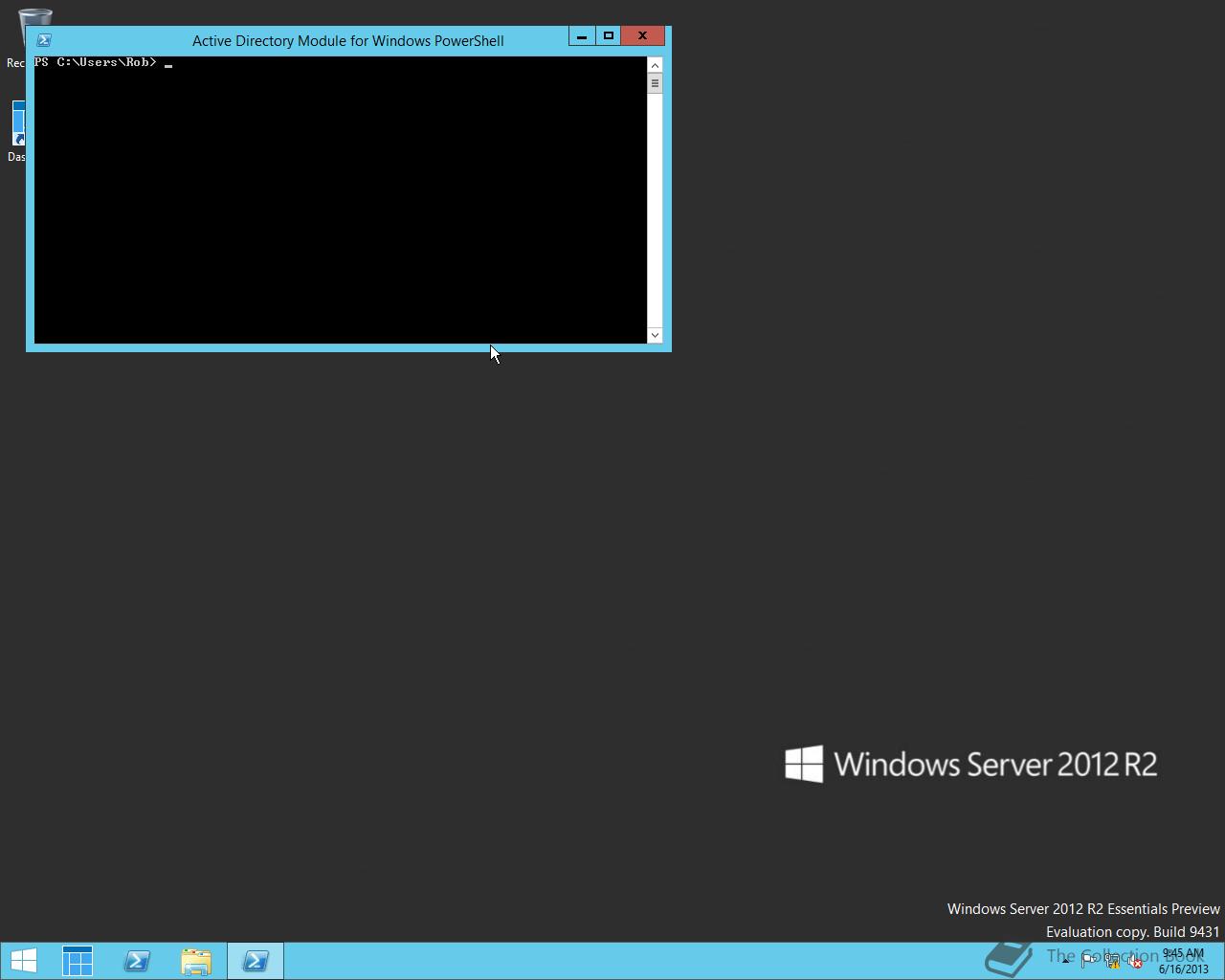Click the PowerShell console scrollbar thumb
Screen dimensions: 1225x980
point(655,83)
